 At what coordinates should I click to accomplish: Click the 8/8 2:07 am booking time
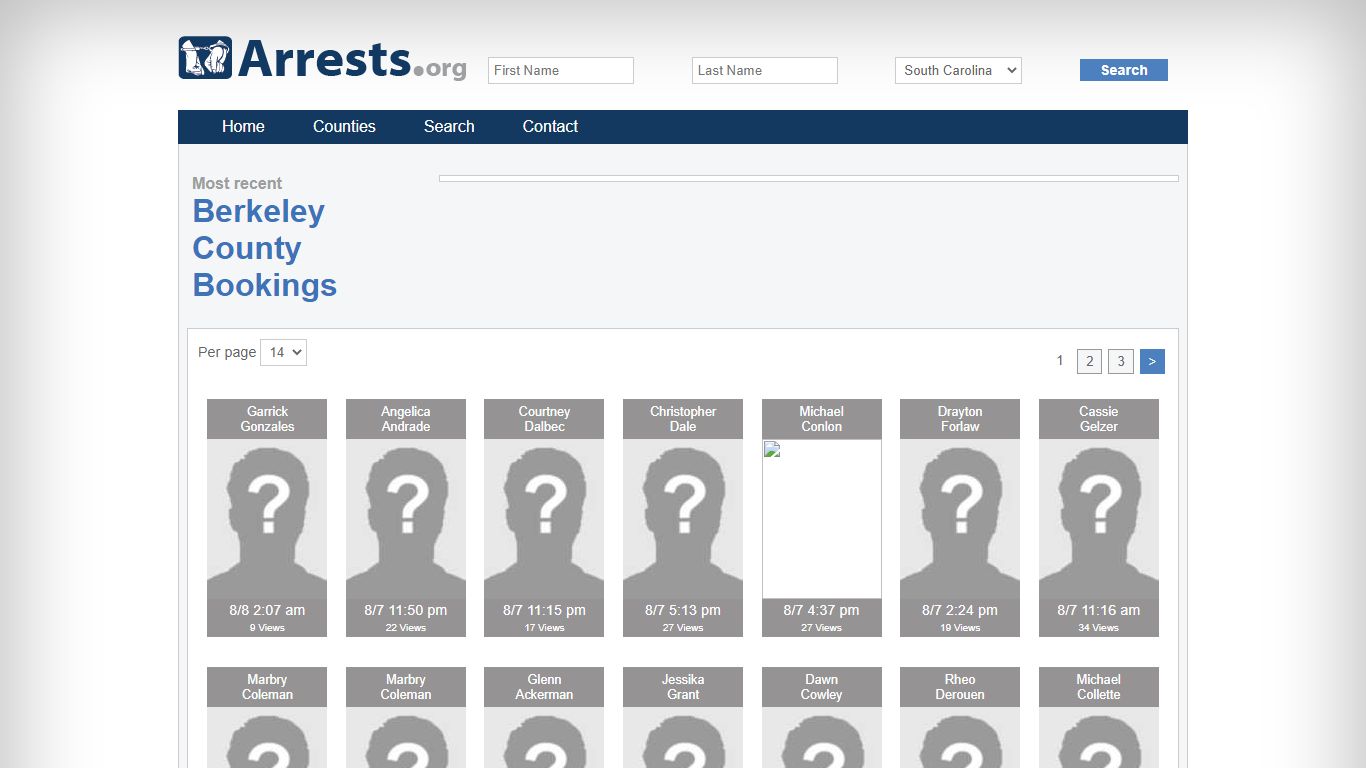[267, 610]
